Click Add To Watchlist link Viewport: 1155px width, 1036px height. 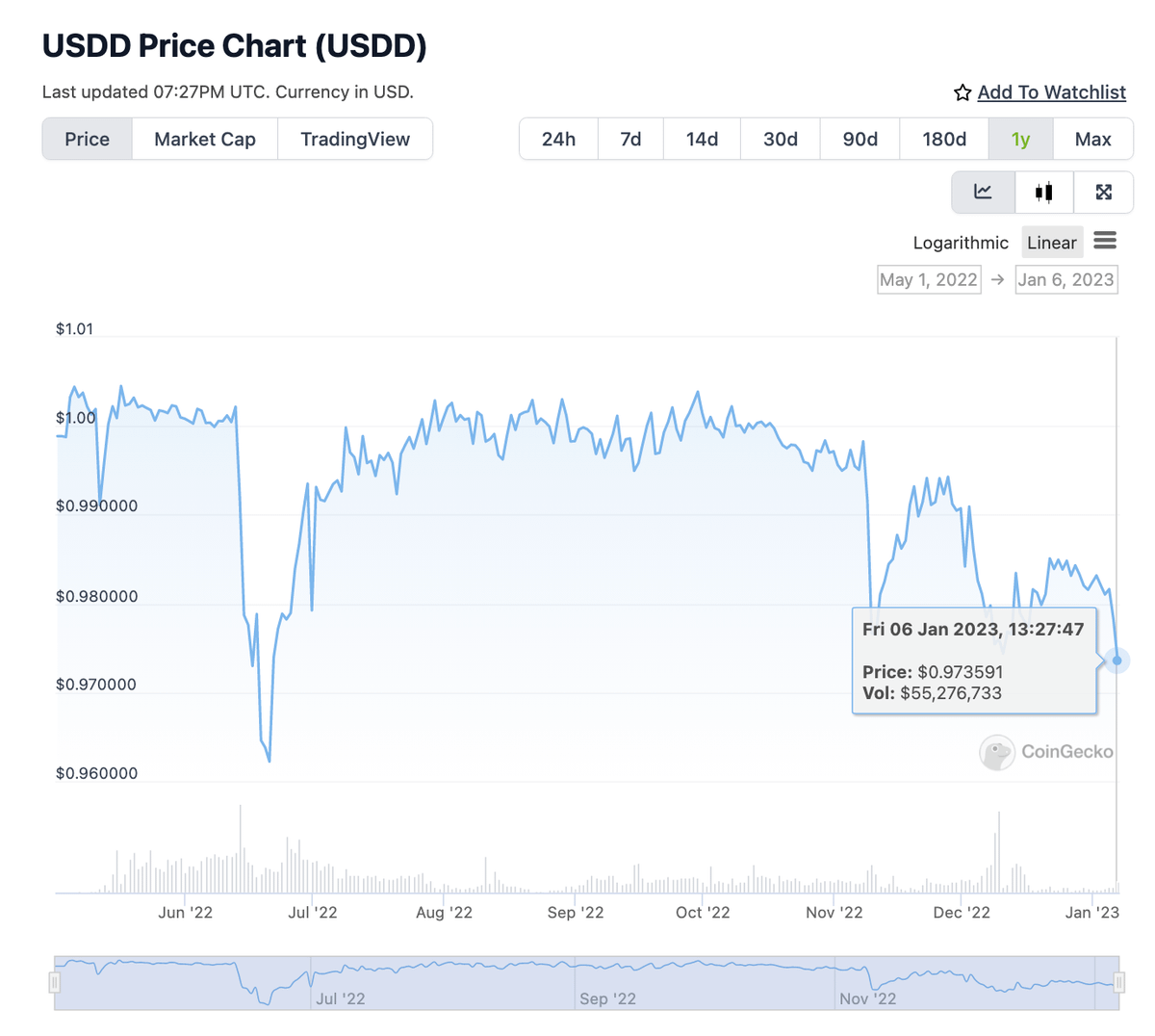pos(1051,92)
